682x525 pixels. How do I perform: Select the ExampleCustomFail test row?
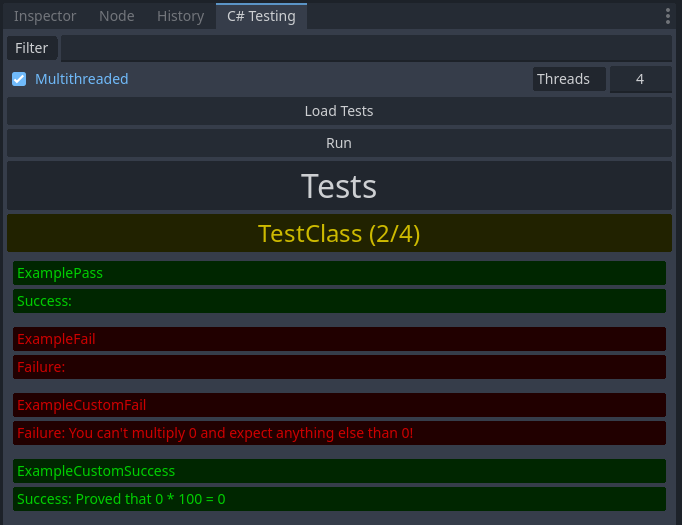339,405
